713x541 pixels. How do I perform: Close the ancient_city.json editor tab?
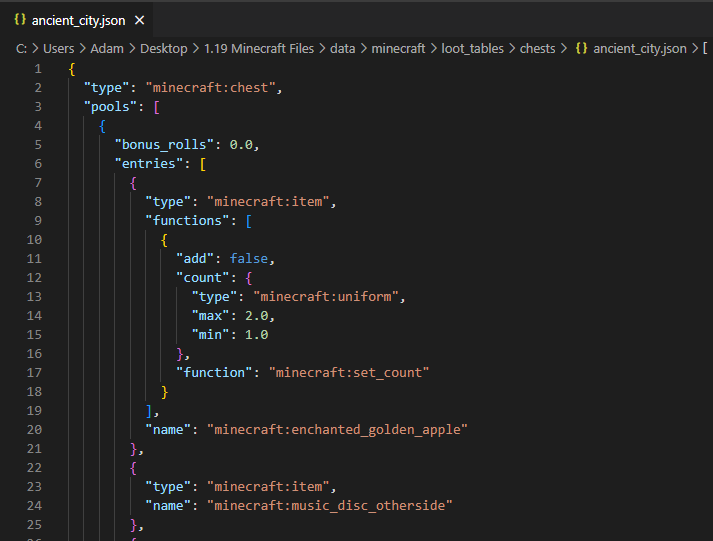pyautogui.click(x=139, y=20)
